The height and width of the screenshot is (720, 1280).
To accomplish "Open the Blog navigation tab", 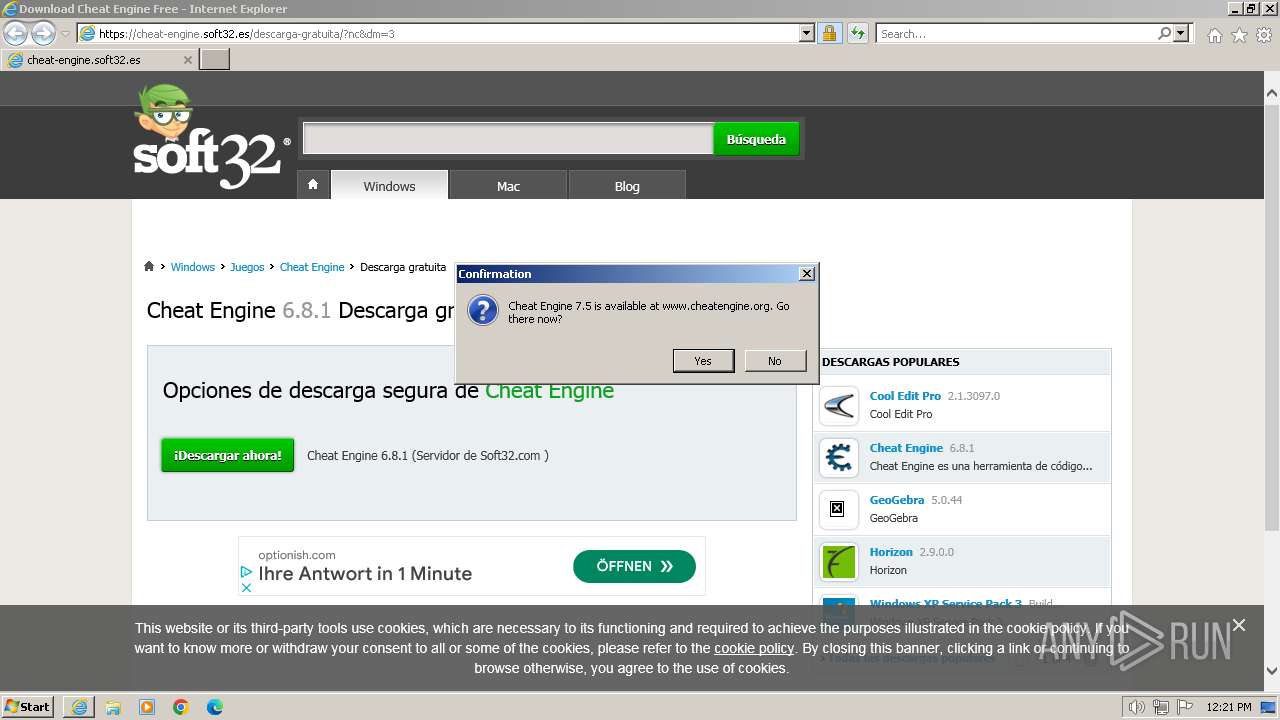I will click(627, 186).
